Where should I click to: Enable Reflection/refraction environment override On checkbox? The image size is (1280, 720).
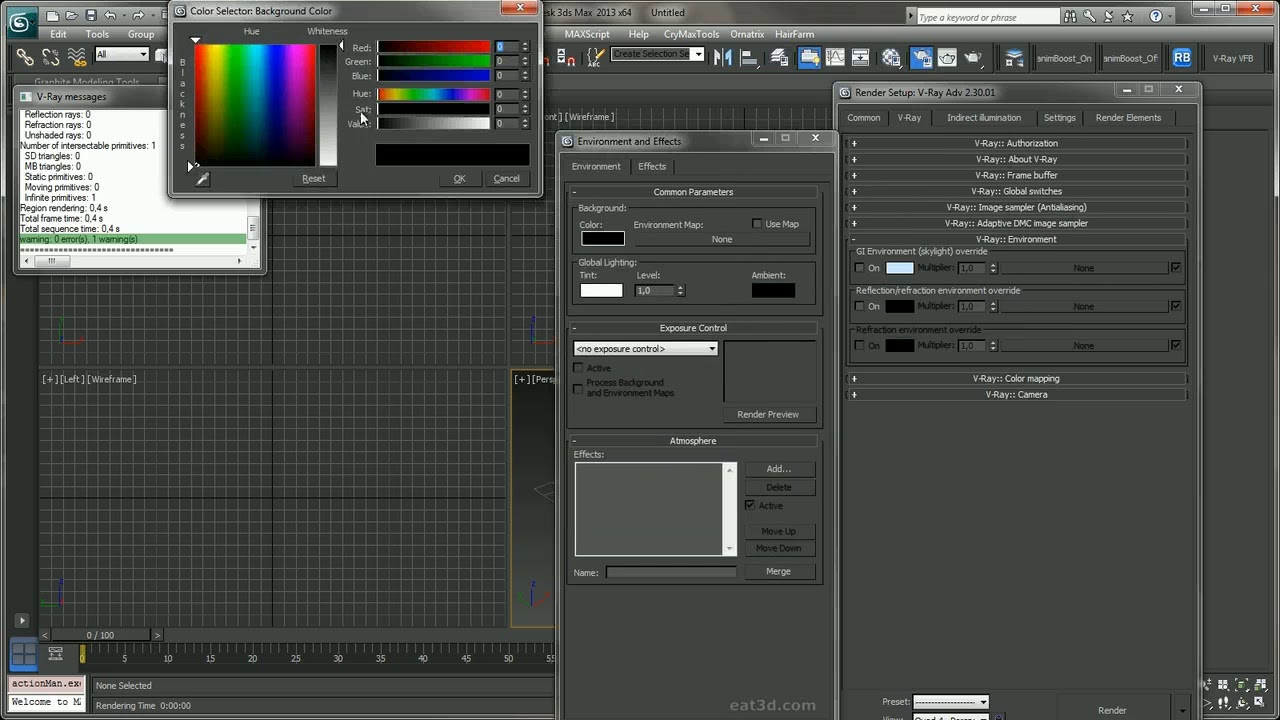(x=860, y=306)
